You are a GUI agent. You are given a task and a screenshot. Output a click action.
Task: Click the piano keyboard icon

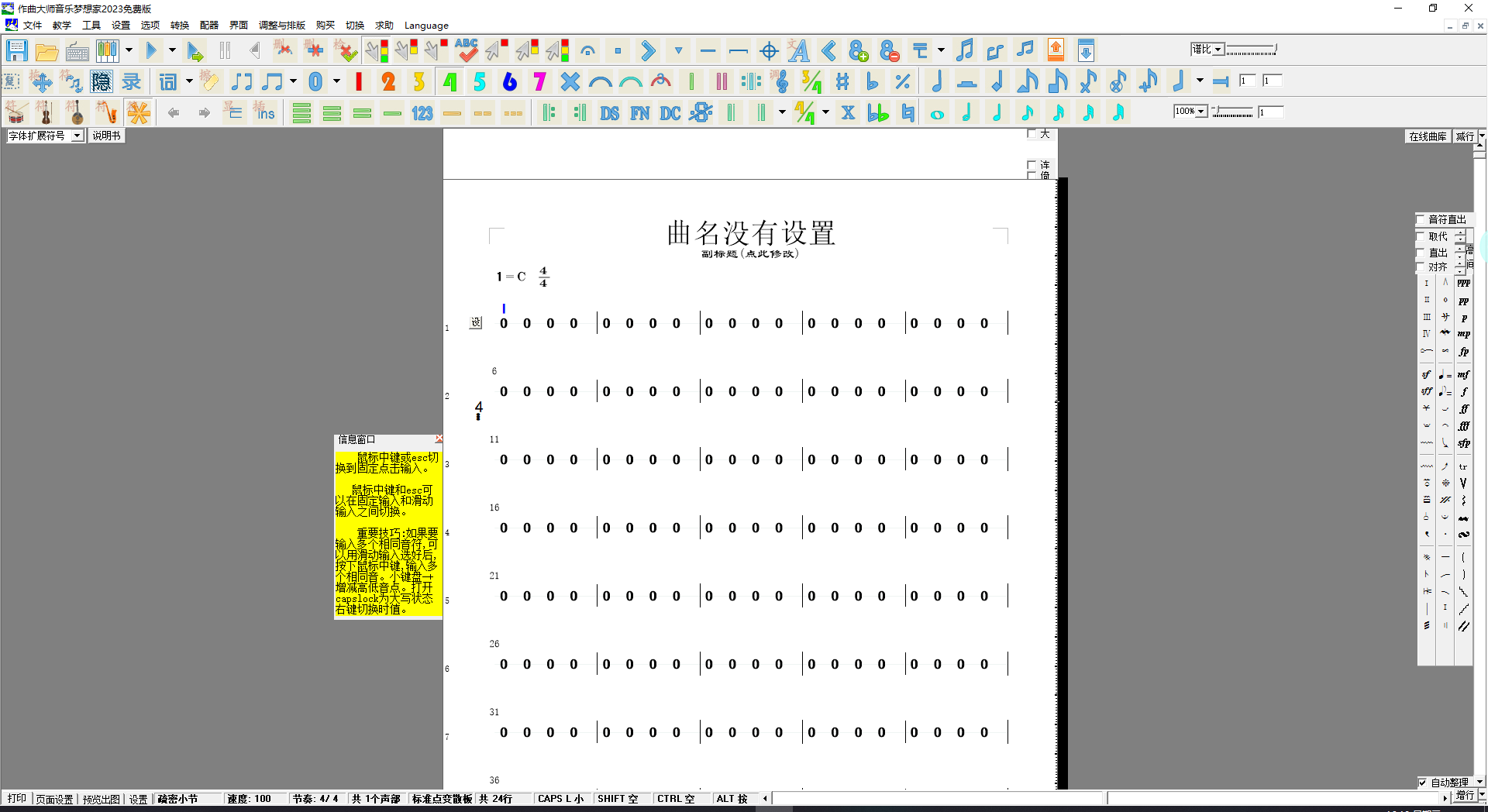coord(77,52)
